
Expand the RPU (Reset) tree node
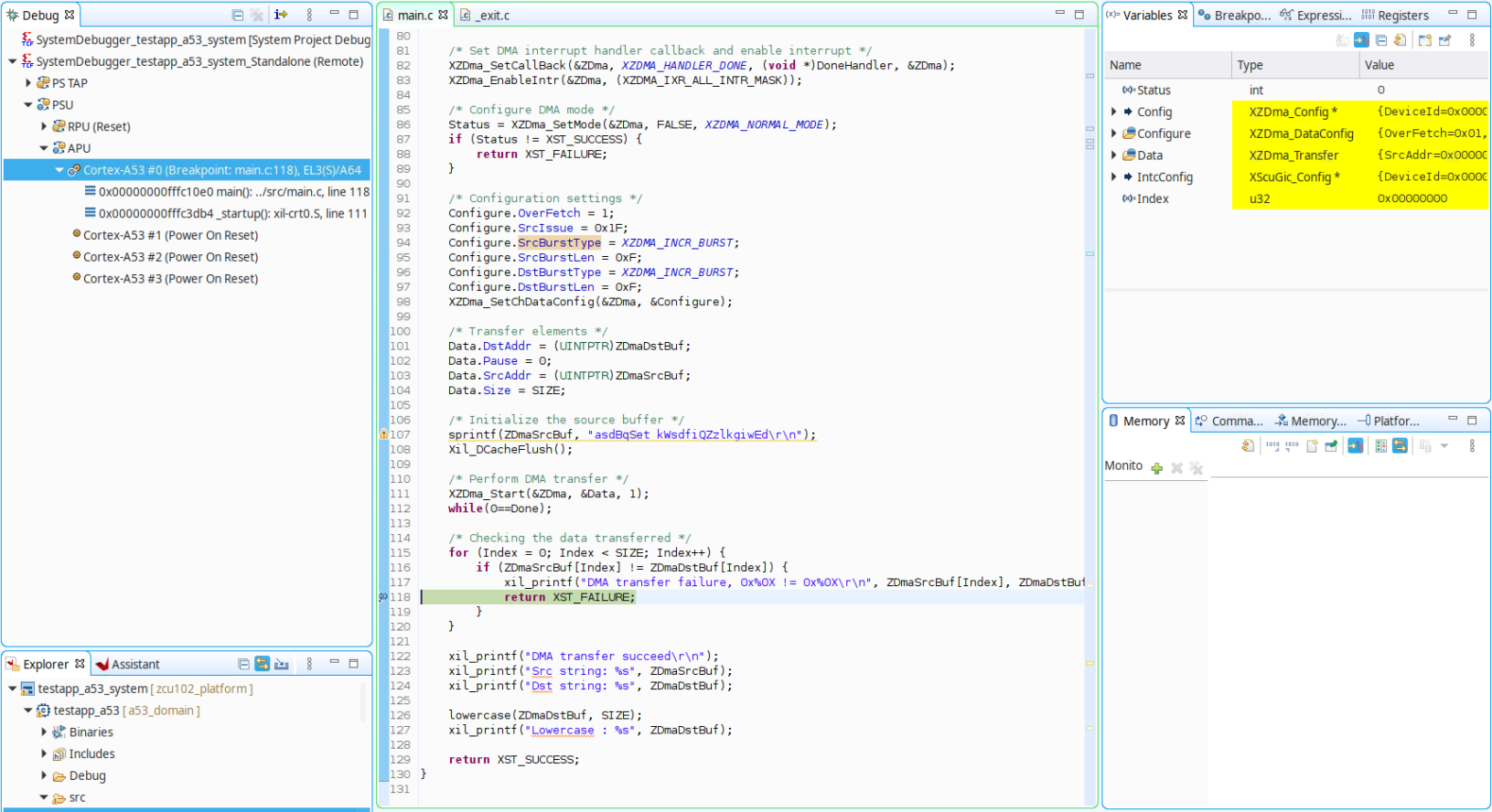click(44, 126)
